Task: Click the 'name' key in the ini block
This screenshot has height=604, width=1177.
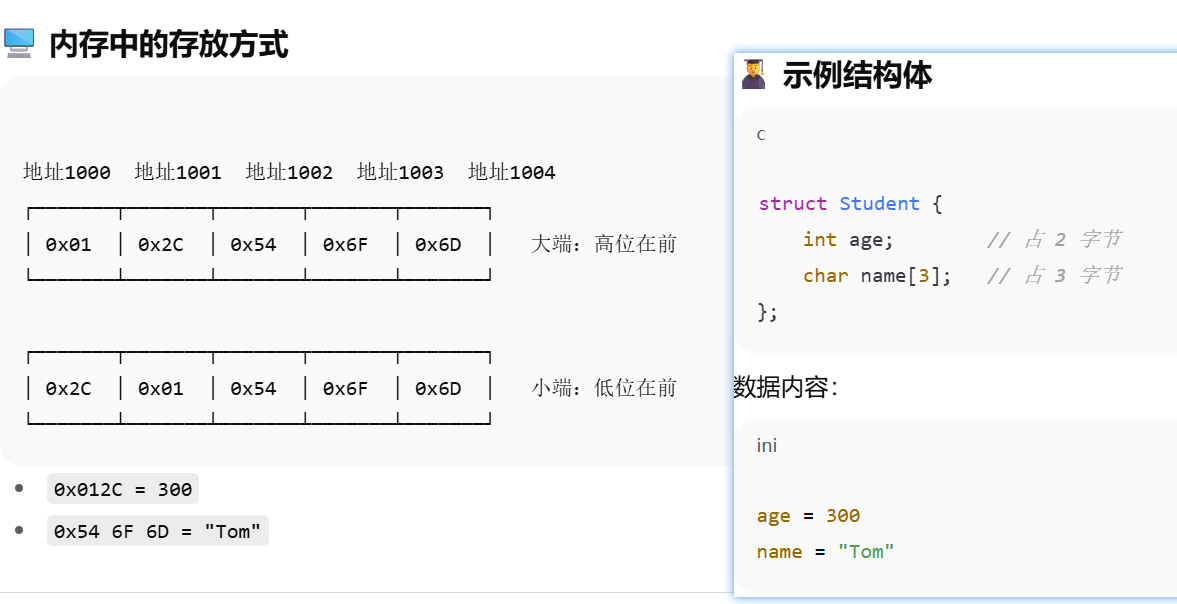Action: pyautogui.click(x=779, y=551)
